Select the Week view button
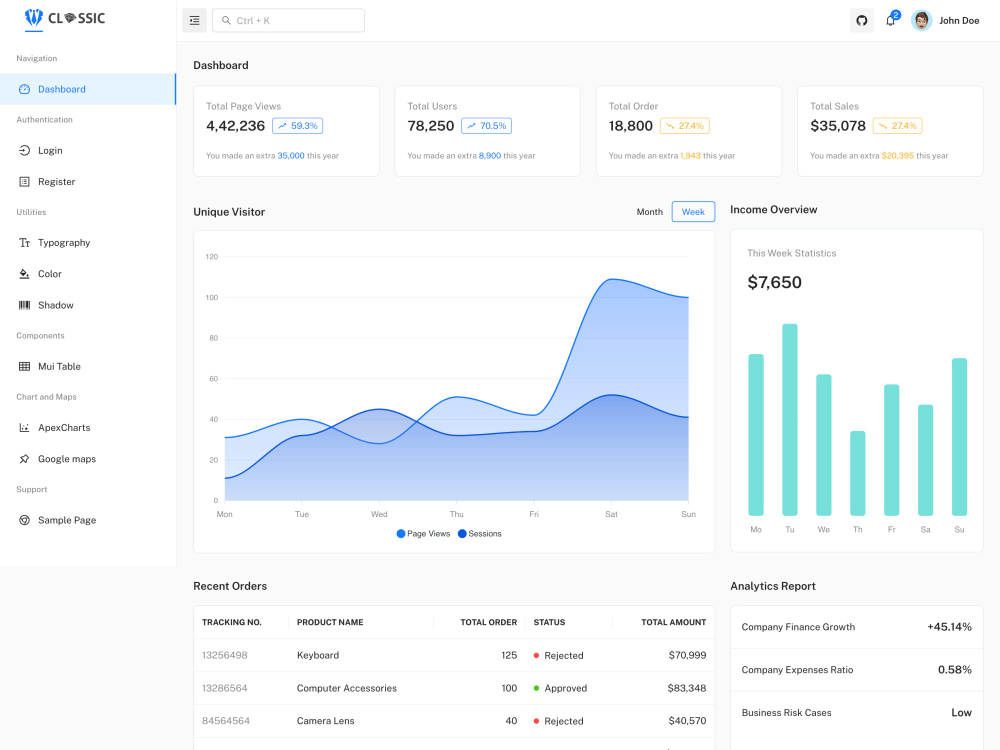This screenshot has height=750, width=1000. [x=693, y=212]
